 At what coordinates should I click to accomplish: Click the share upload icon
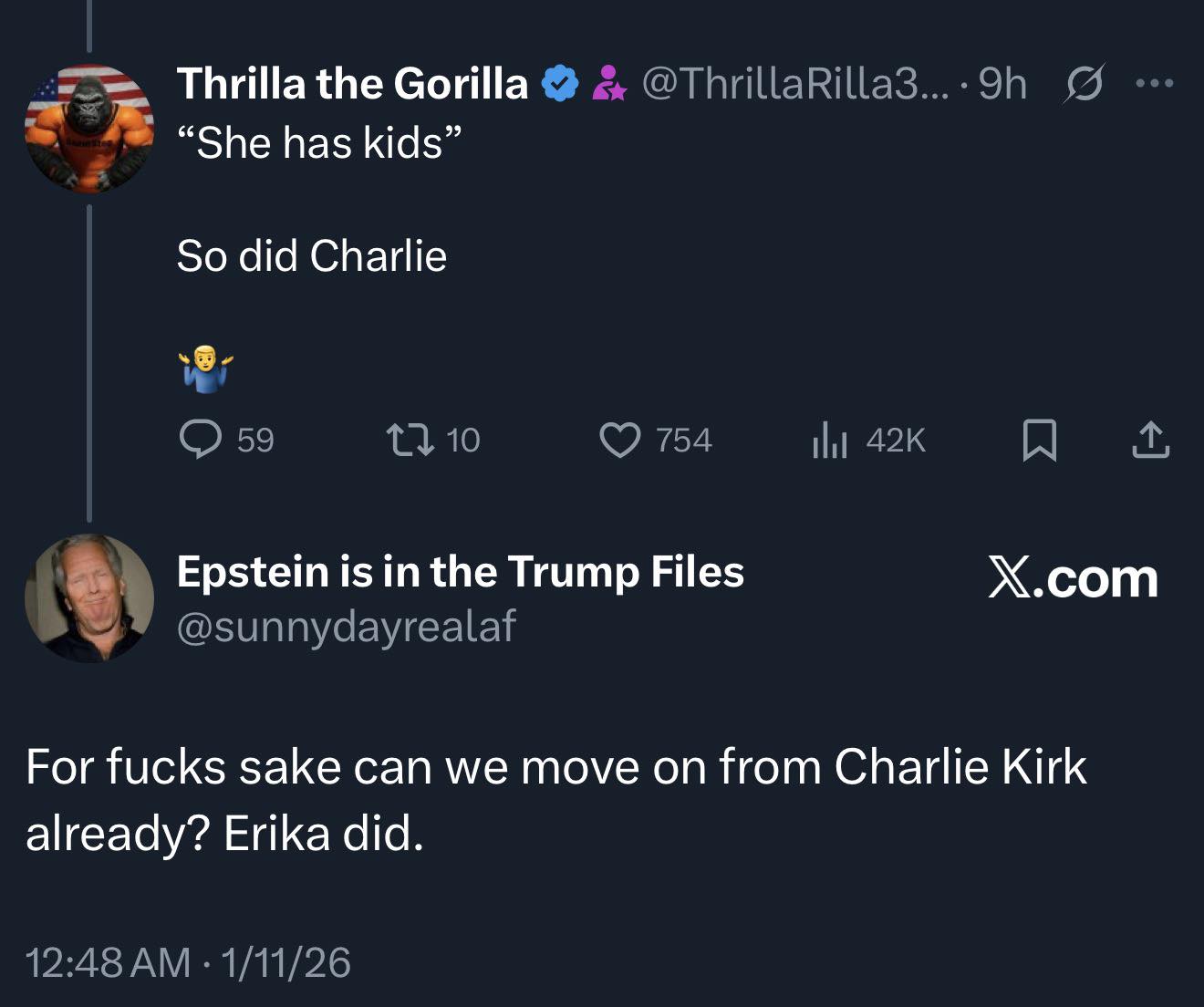[x=1150, y=440]
